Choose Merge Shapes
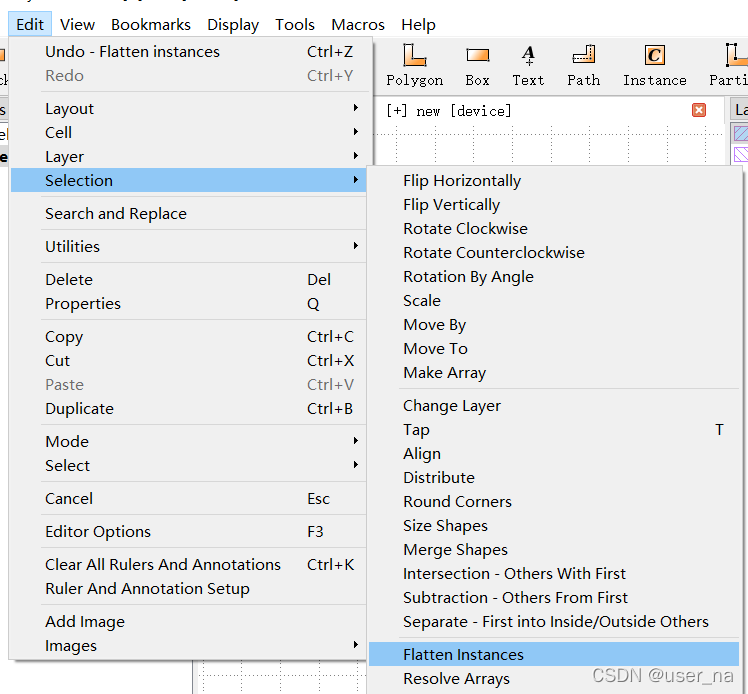This screenshot has height=694, width=748. coord(553,549)
